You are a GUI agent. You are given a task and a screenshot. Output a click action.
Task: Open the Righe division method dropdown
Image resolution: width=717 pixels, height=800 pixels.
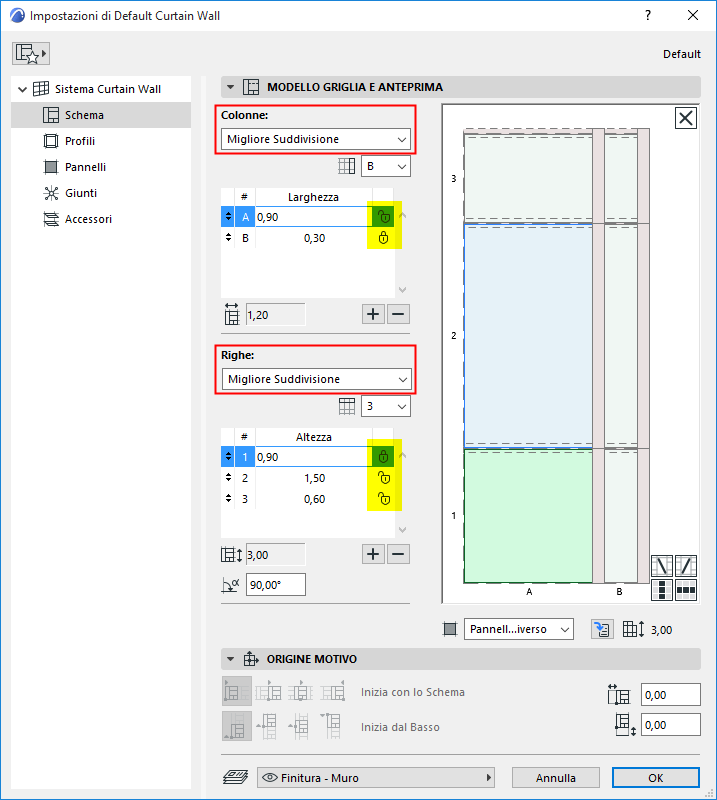[x=316, y=379]
